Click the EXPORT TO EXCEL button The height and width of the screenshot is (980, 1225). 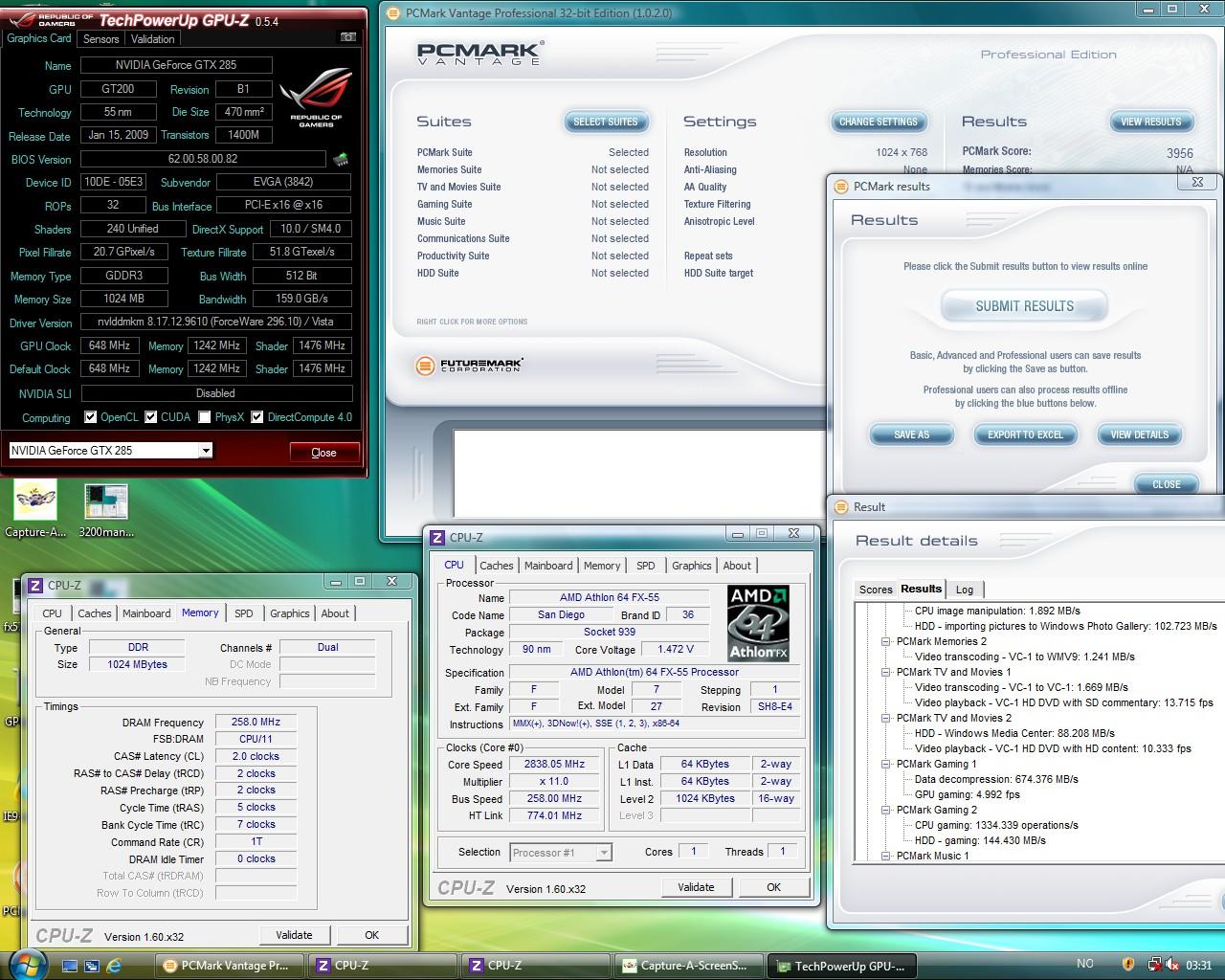coord(1025,434)
